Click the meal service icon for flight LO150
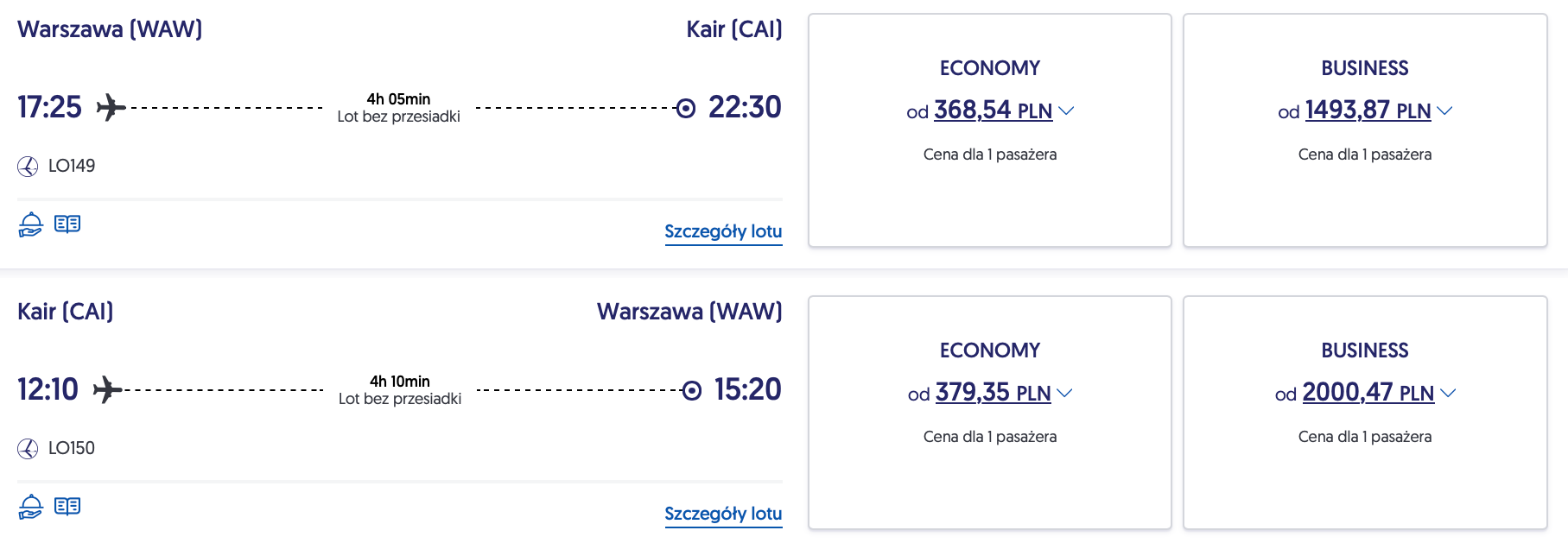 coord(30,507)
